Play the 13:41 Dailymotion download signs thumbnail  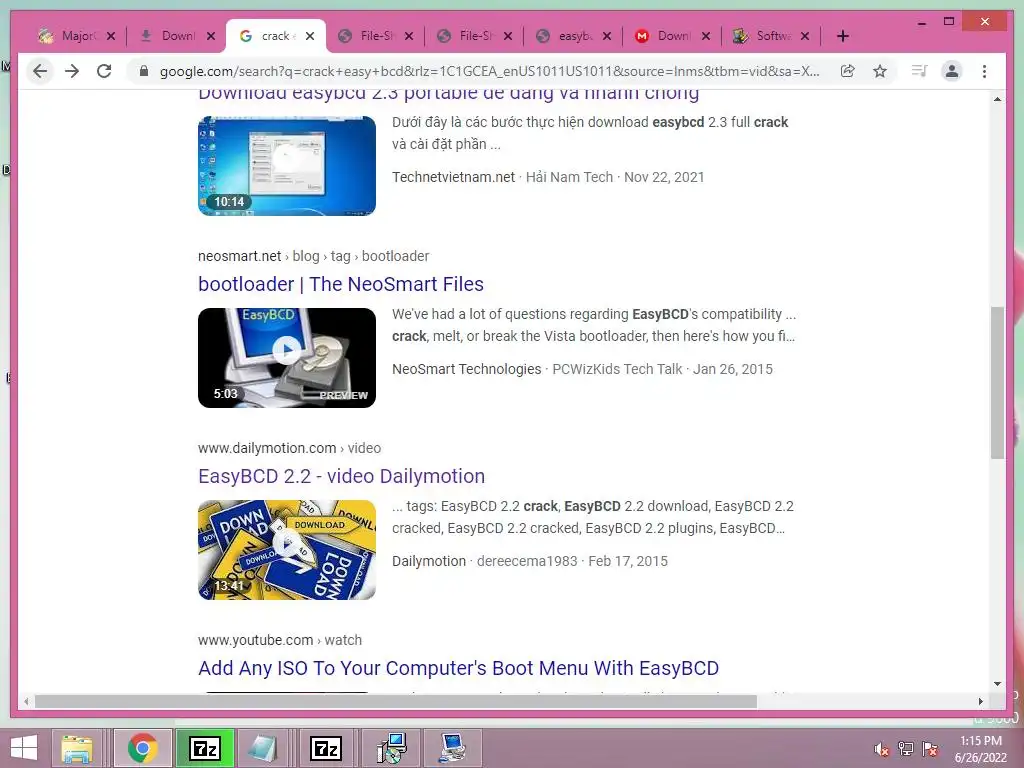coord(287,550)
